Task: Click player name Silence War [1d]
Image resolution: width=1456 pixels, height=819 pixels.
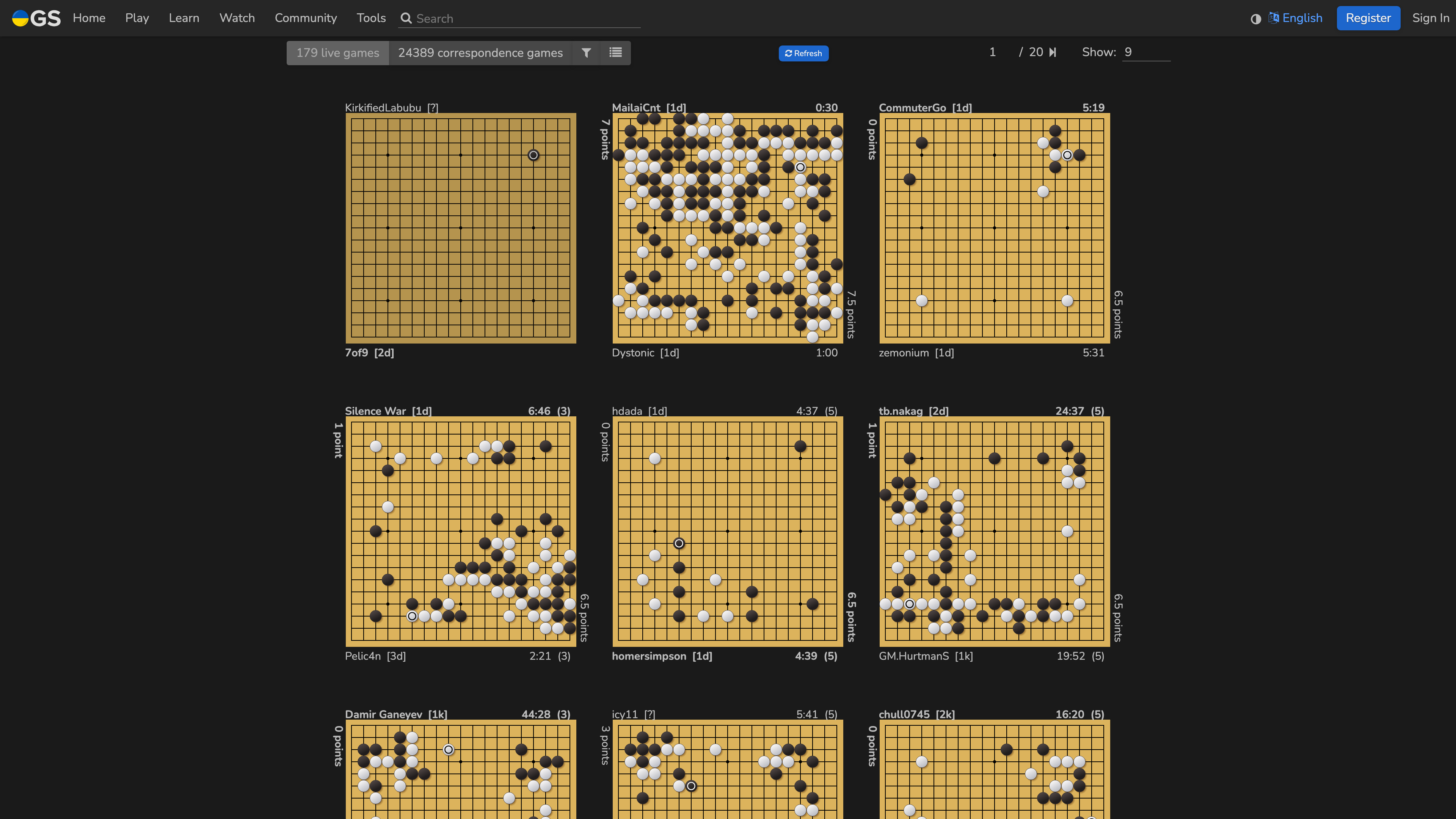Action: [x=388, y=411]
